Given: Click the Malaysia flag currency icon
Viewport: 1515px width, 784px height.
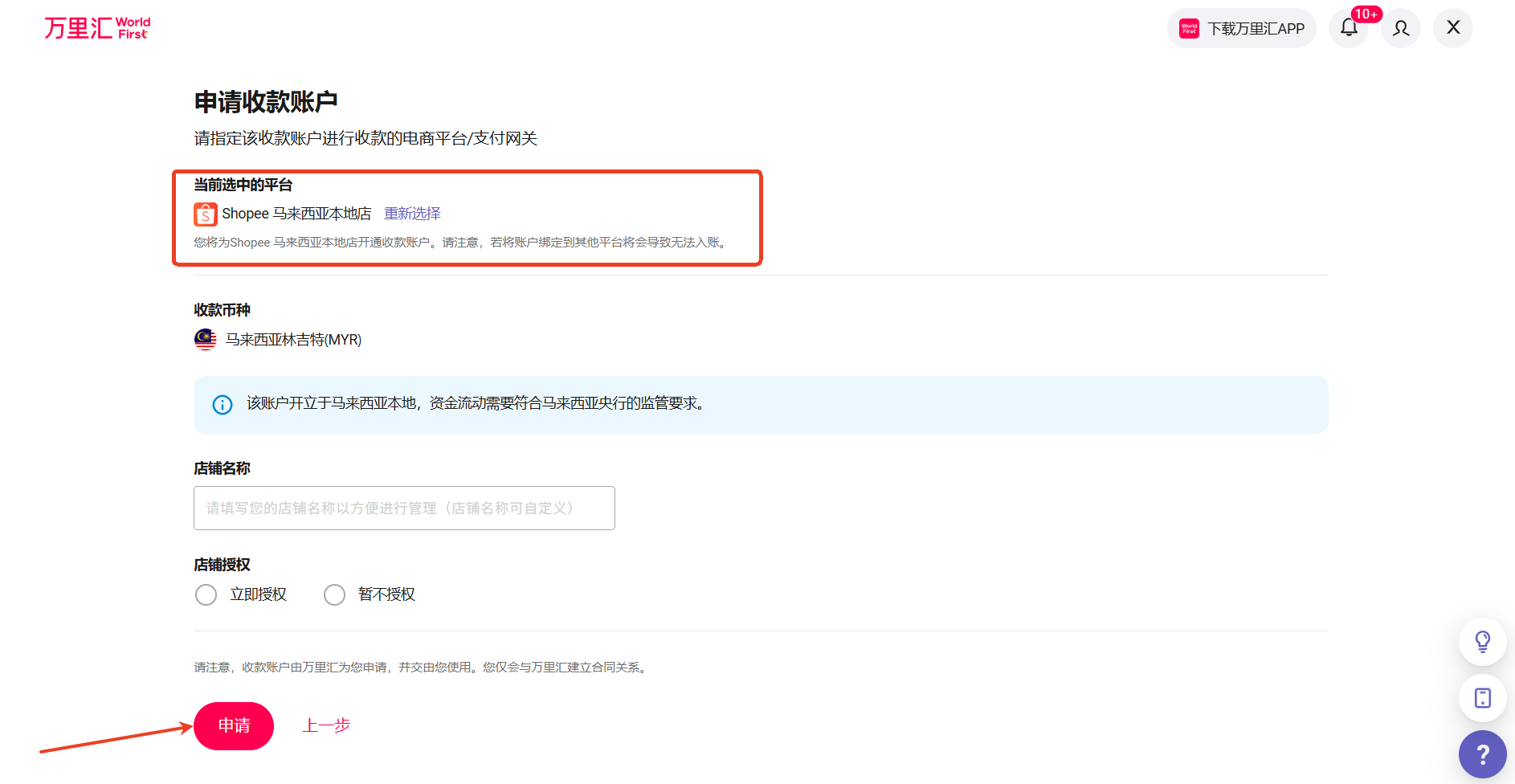Looking at the screenshot, I should (x=206, y=340).
